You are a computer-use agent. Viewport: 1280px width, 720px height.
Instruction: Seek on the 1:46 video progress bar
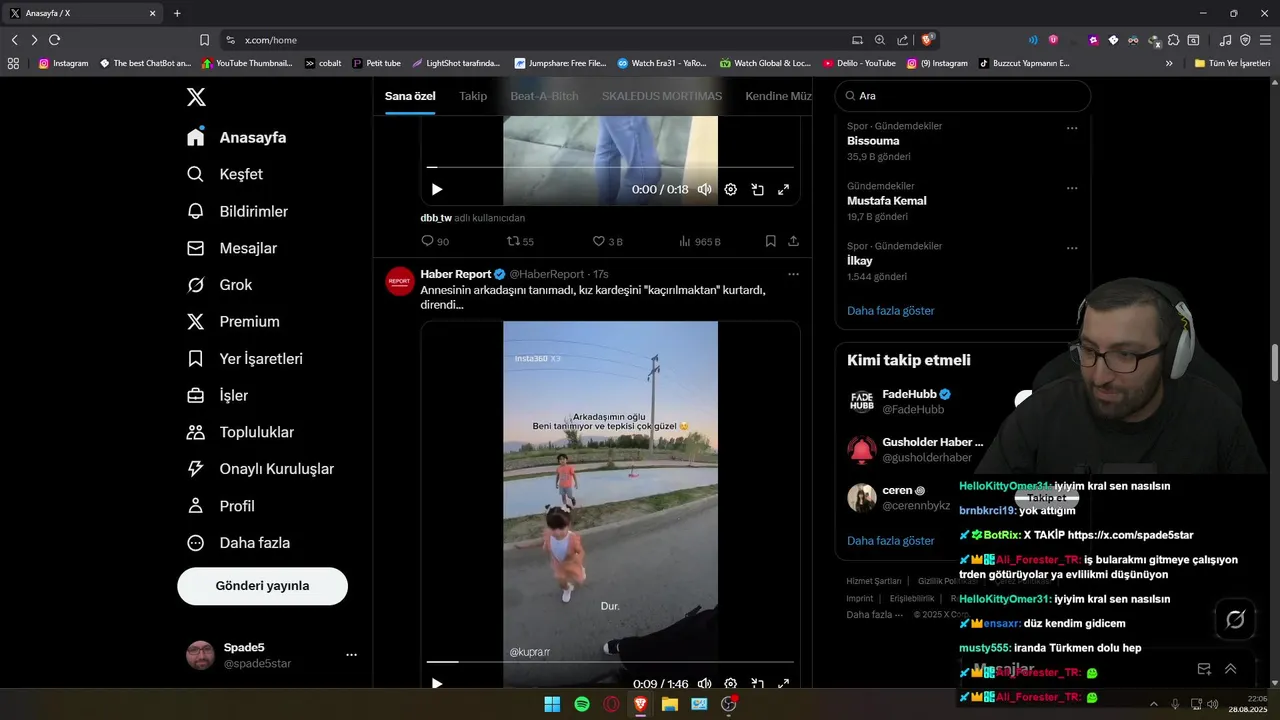coord(610,661)
